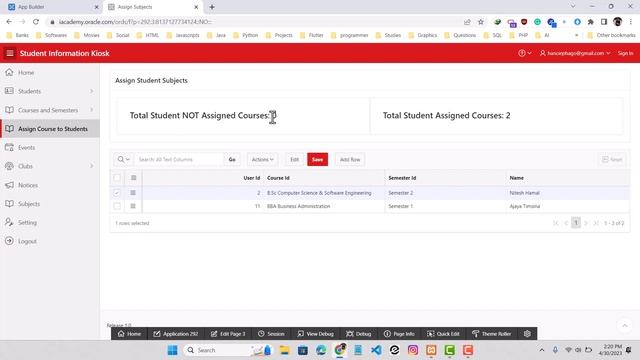640x360 pixels.
Task: Click the Semester 2 cell
Action: pos(445,193)
